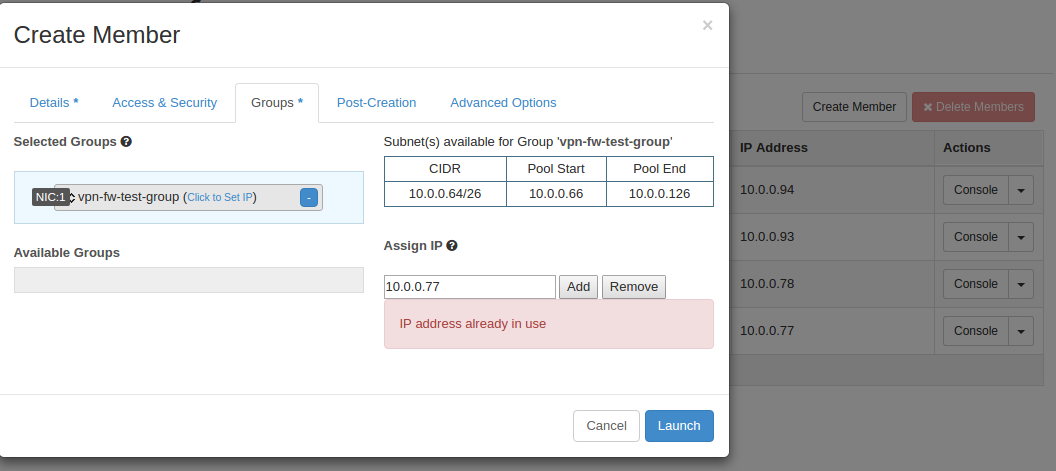
Task: Click the 'Click to Set IP' link
Action: click(220, 197)
